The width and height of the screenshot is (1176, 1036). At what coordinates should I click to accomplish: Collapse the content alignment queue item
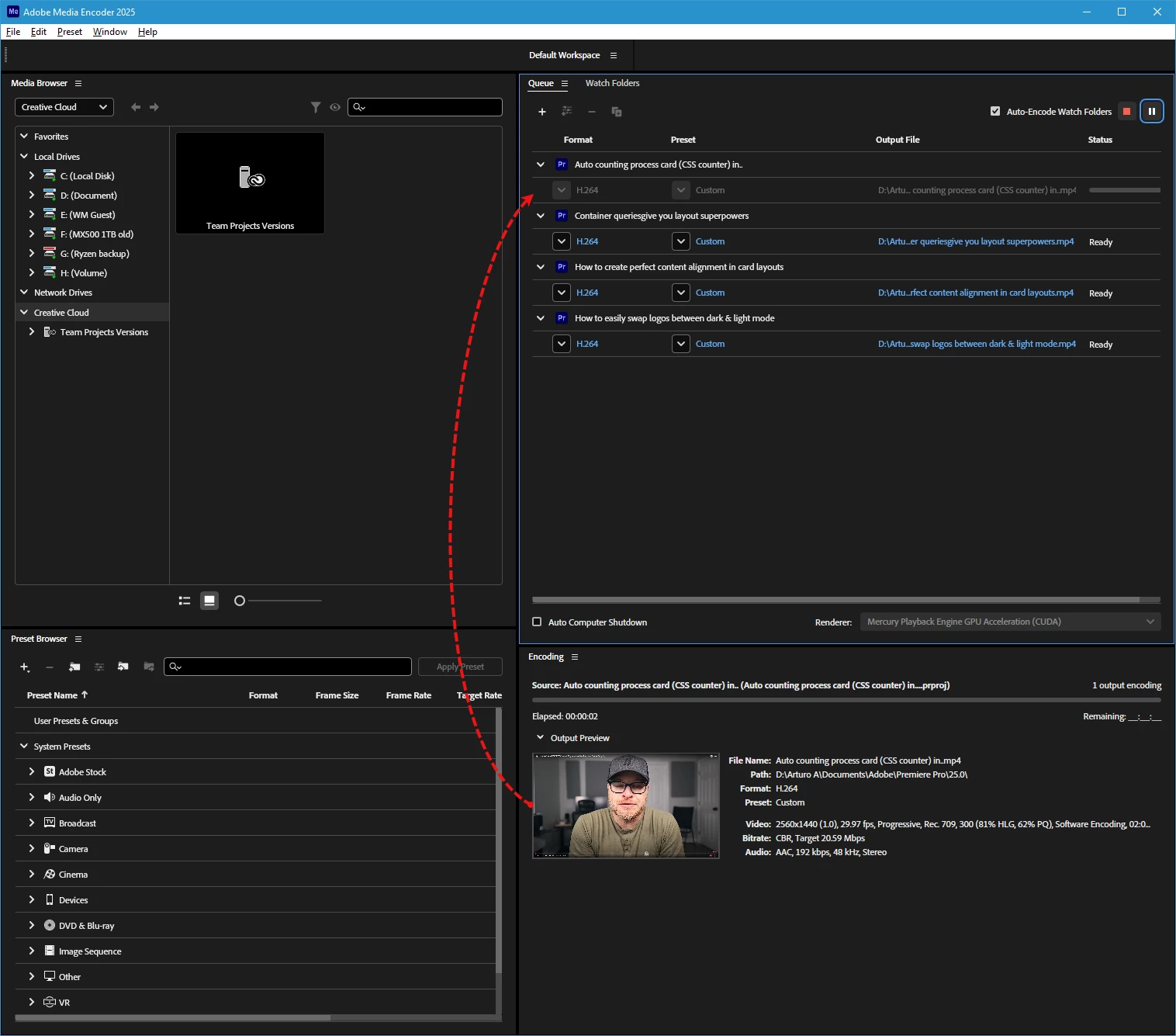pos(541,267)
